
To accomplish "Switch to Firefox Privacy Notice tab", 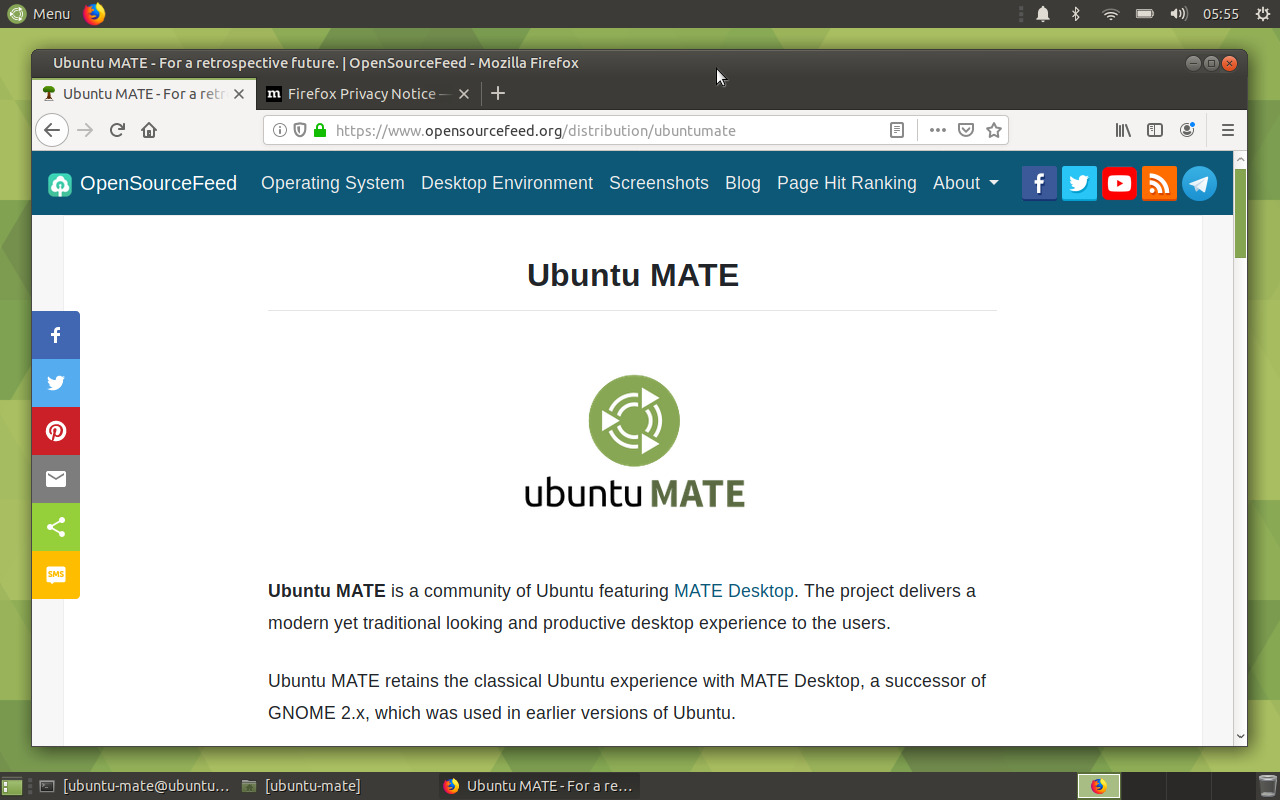I will click(x=368, y=94).
